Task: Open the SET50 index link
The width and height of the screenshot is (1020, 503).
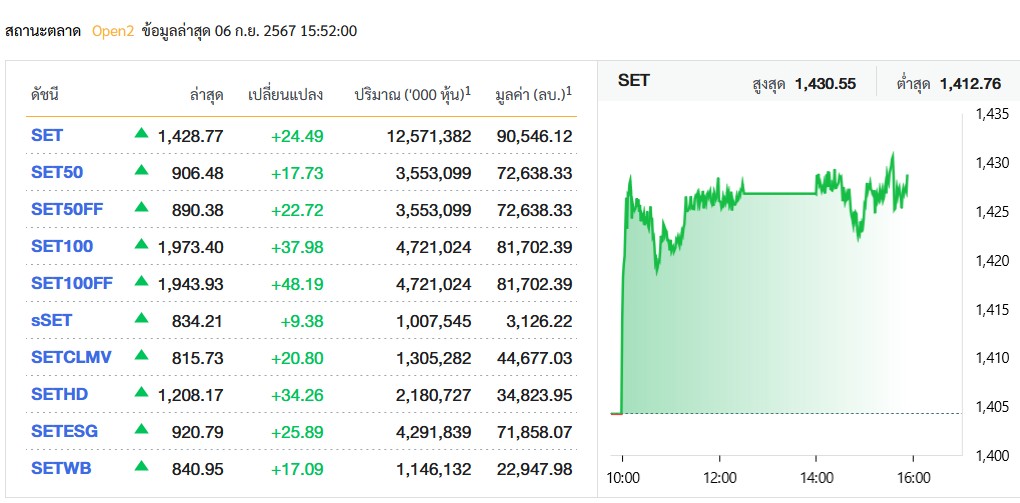Action: click(57, 172)
